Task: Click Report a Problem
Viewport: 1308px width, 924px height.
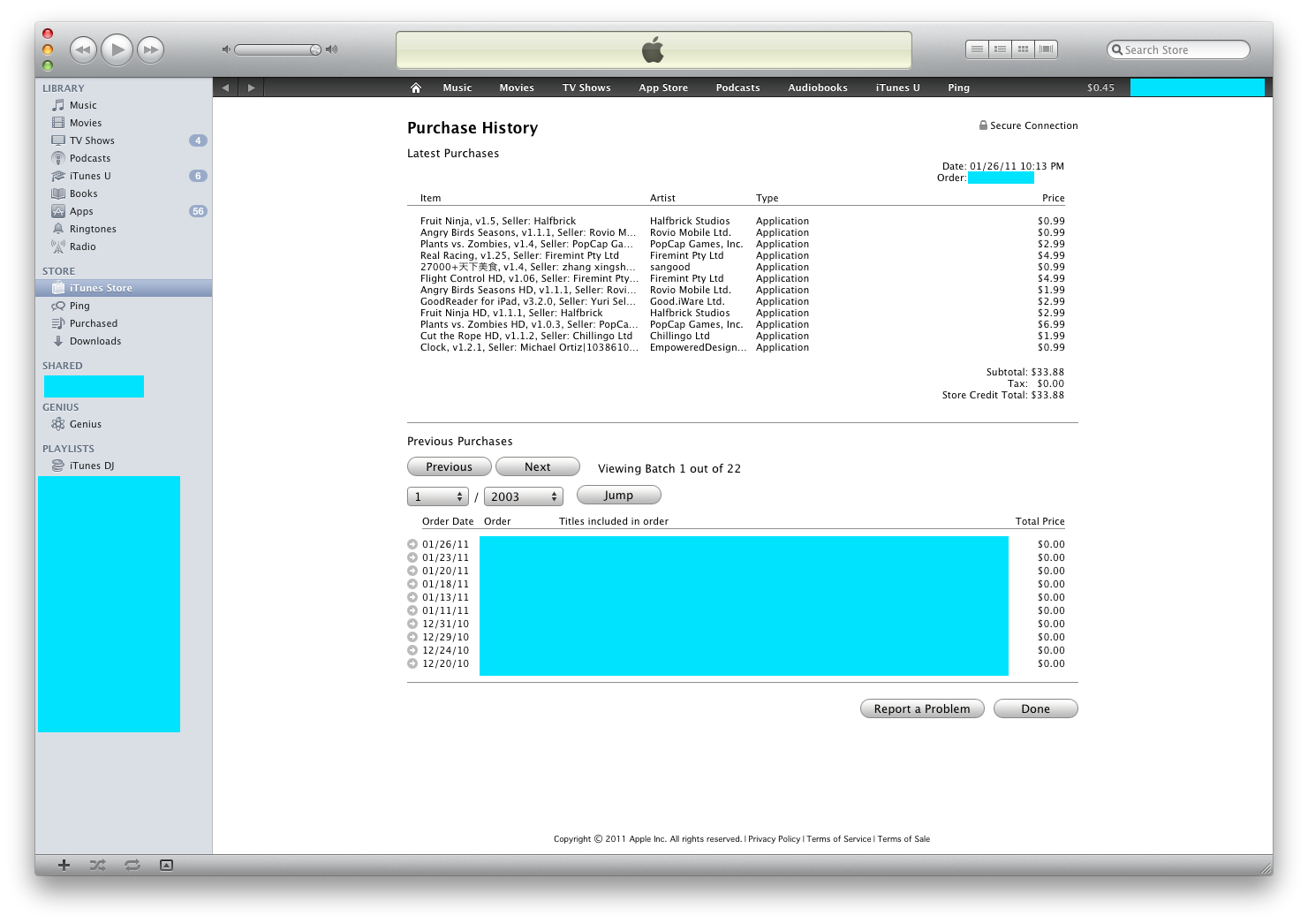Action: pos(922,708)
